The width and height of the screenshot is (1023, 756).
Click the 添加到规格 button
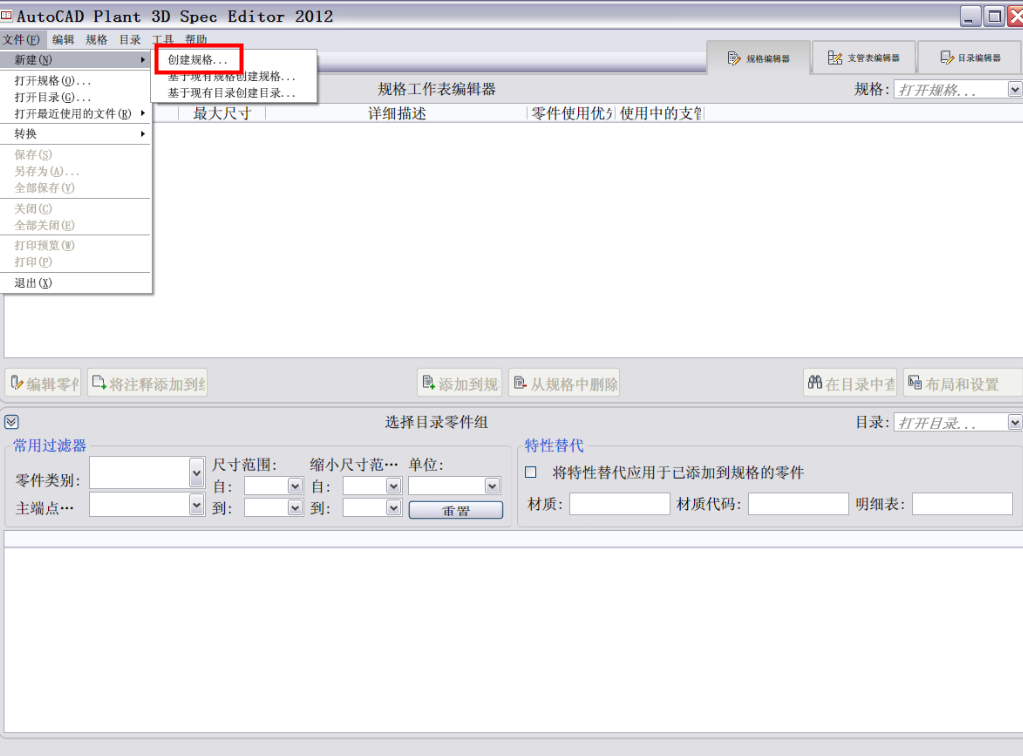[x=460, y=384]
